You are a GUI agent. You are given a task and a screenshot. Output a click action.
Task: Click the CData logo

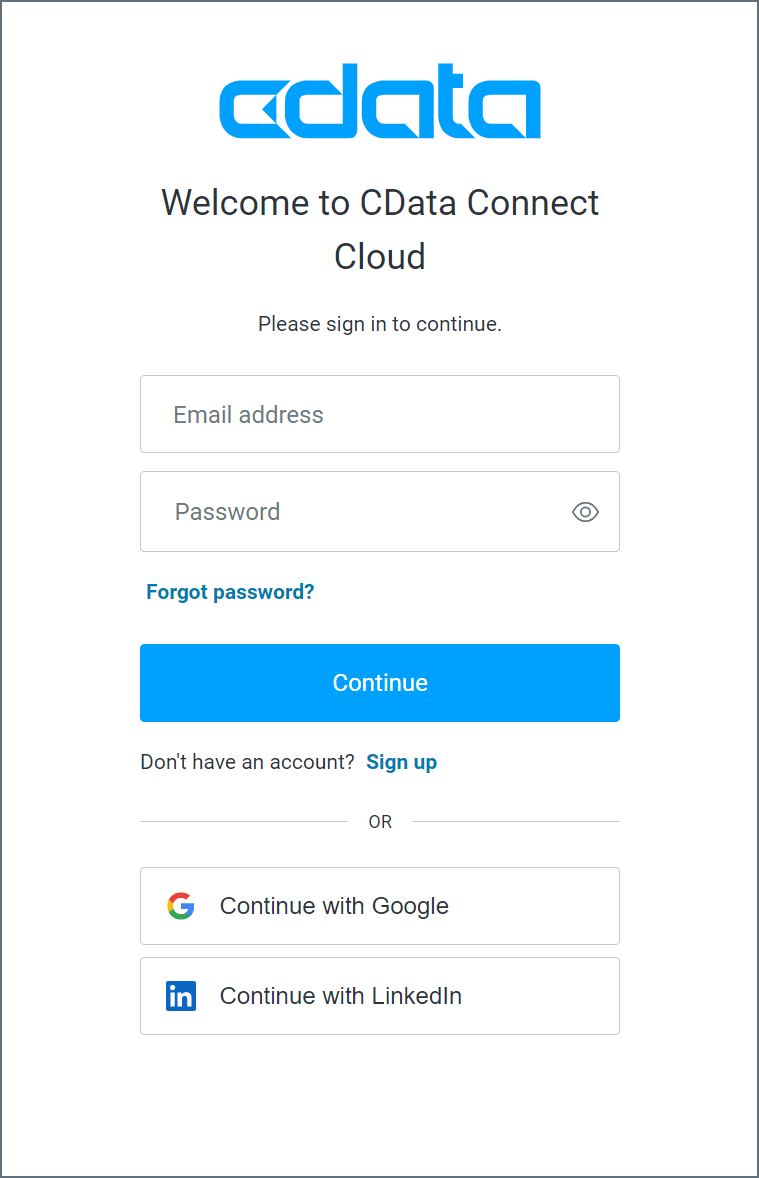pyautogui.click(x=380, y=100)
